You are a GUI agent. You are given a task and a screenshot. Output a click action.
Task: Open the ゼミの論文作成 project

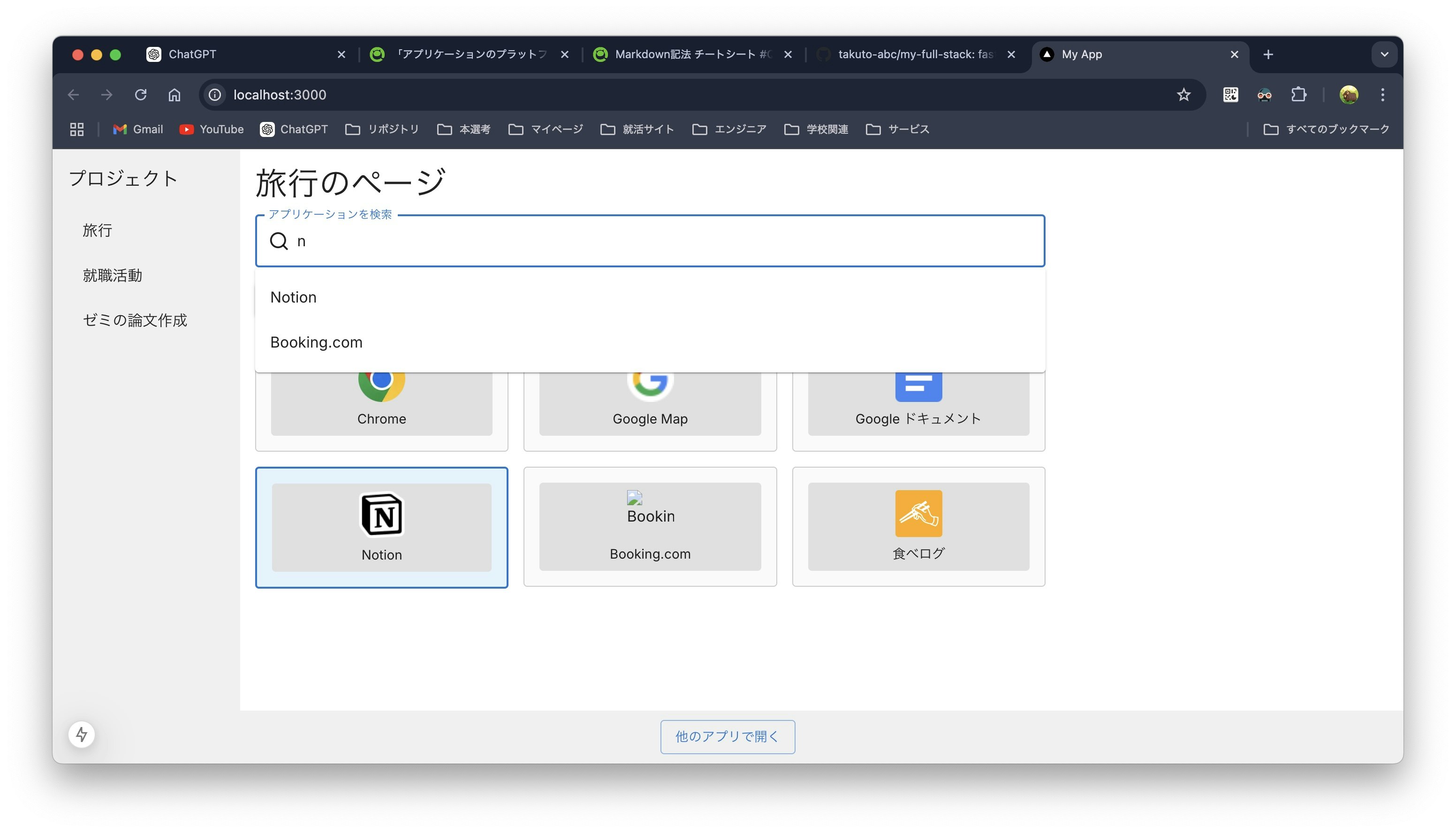pyautogui.click(x=135, y=320)
